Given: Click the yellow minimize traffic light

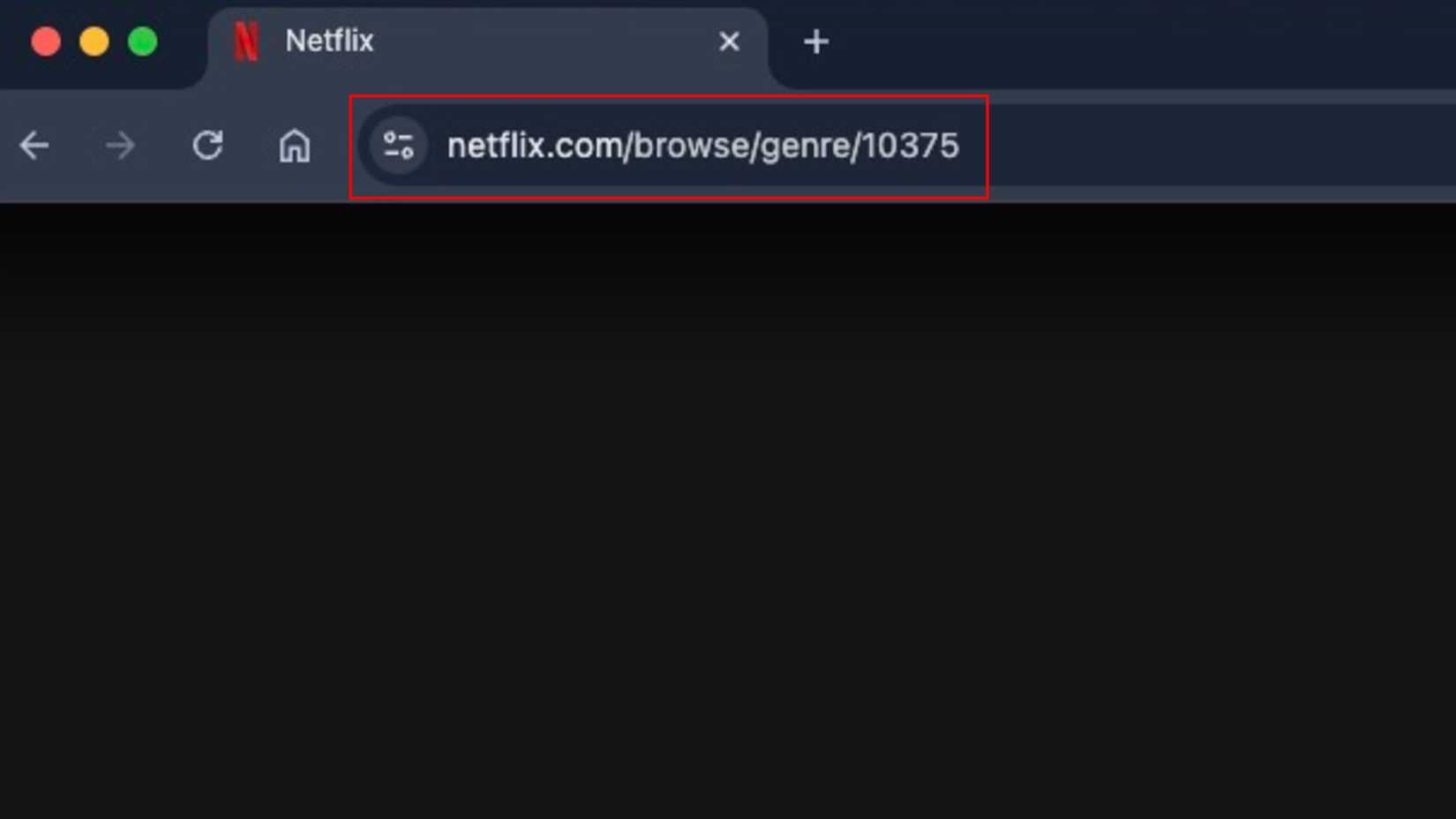Looking at the screenshot, I should click(x=94, y=41).
